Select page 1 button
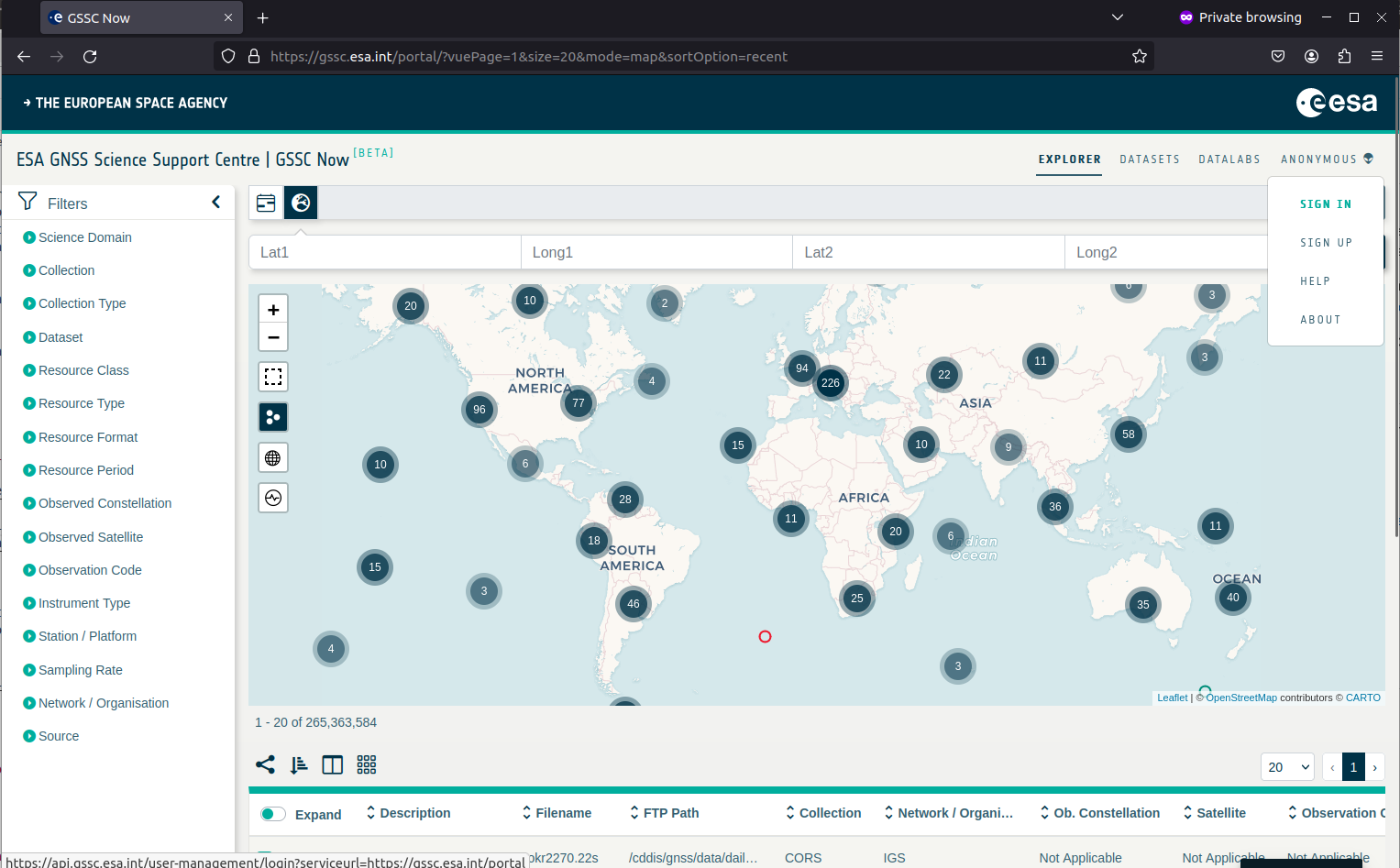 pos(1353,767)
